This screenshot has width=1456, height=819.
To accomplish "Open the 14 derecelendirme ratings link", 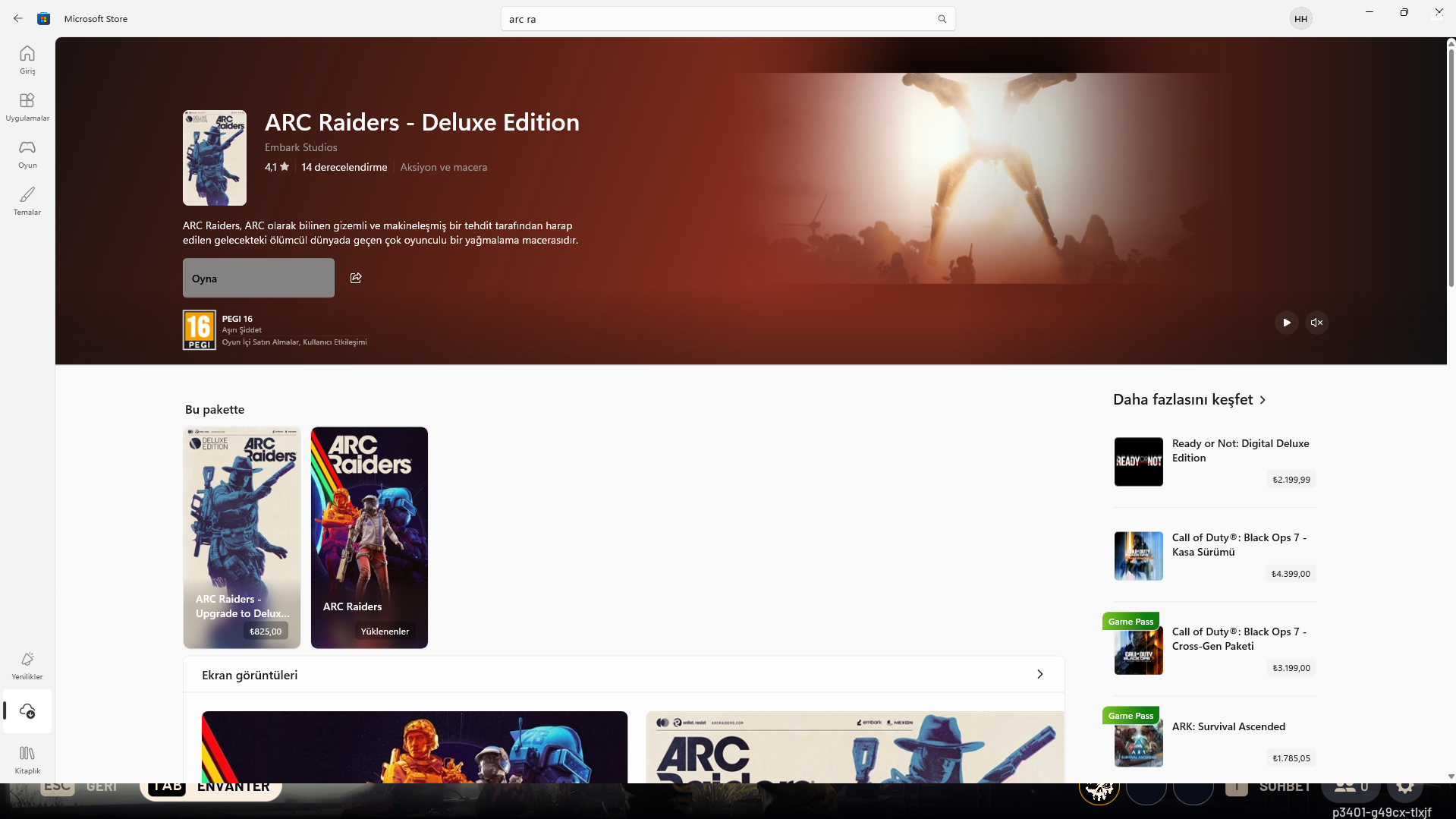I will [x=344, y=167].
